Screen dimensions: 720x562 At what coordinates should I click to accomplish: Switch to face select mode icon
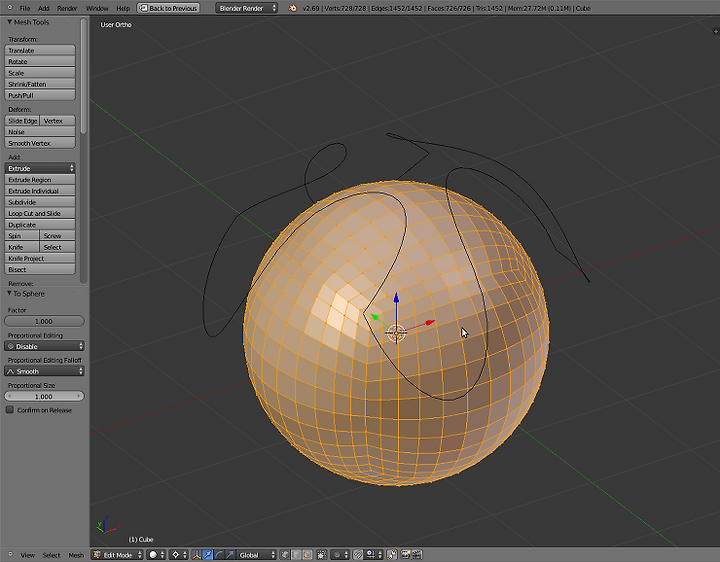coord(307,555)
